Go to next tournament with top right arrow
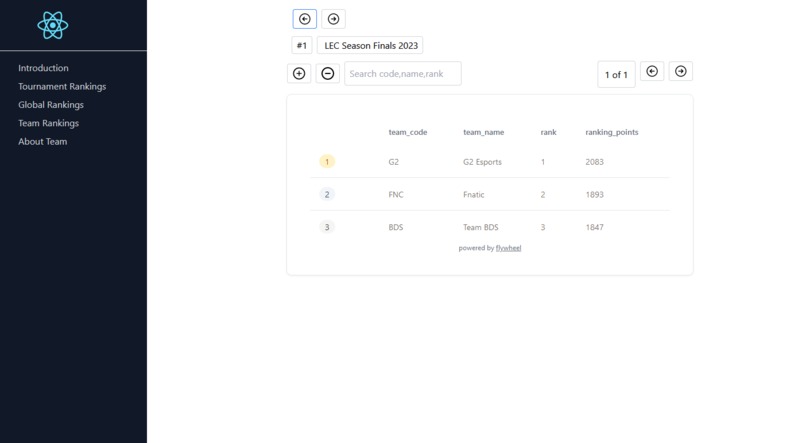 [x=334, y=19]
